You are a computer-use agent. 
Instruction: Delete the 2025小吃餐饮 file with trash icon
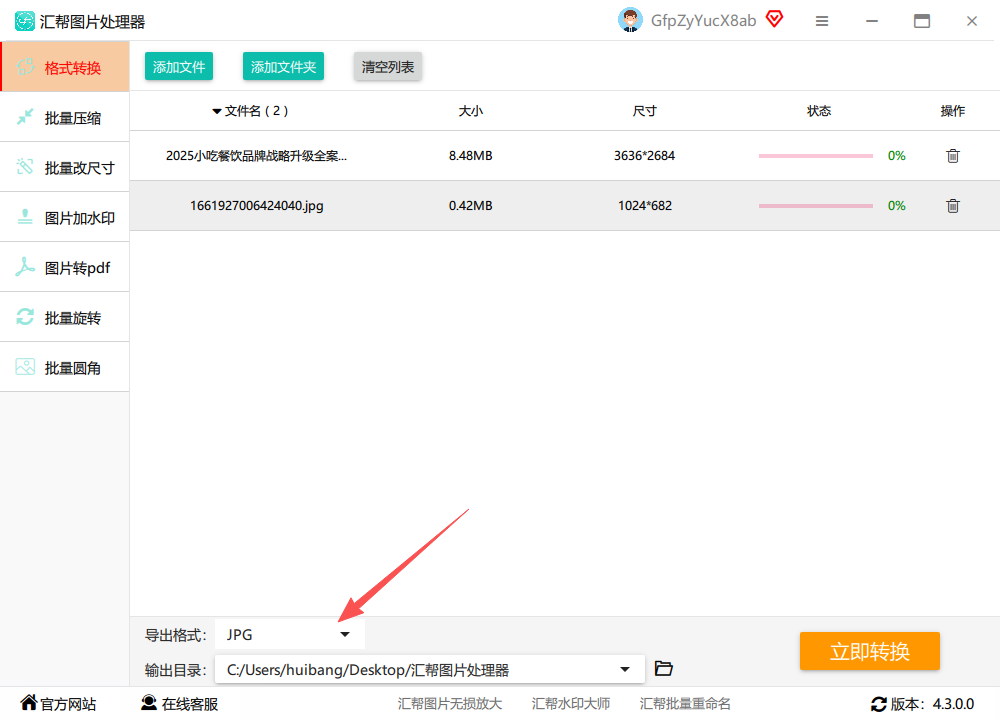pyautogui.click(x=953, y=156)
